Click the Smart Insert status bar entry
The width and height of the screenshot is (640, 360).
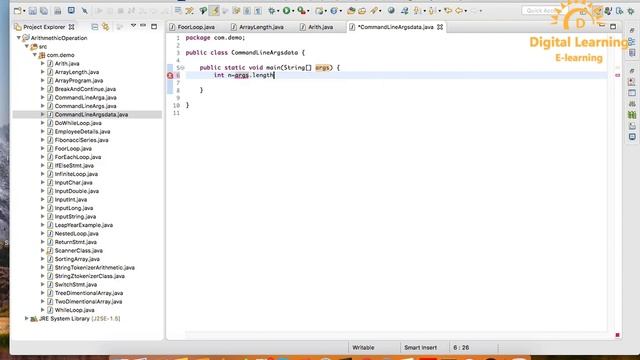point(420,348)
